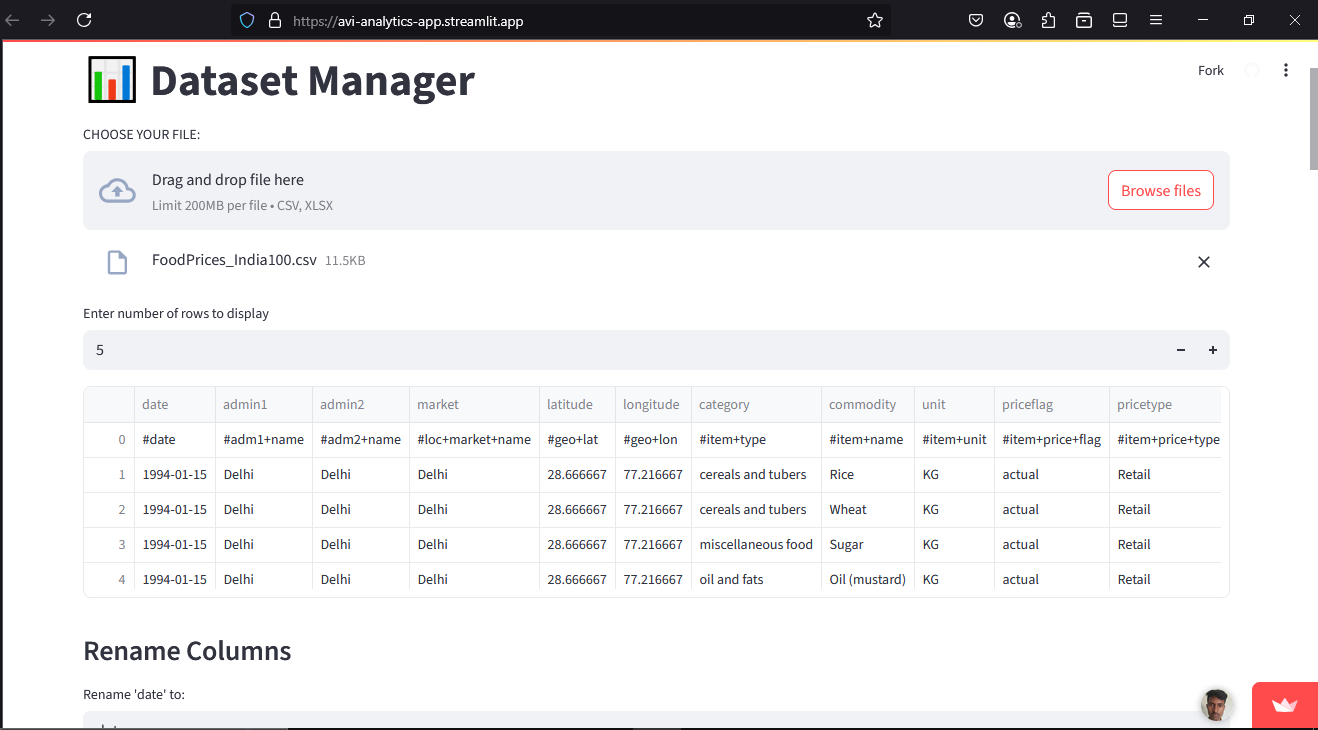Click the FoodPrices_India100.csv file icon
The image size is (1318, 730).
point(117,262)
